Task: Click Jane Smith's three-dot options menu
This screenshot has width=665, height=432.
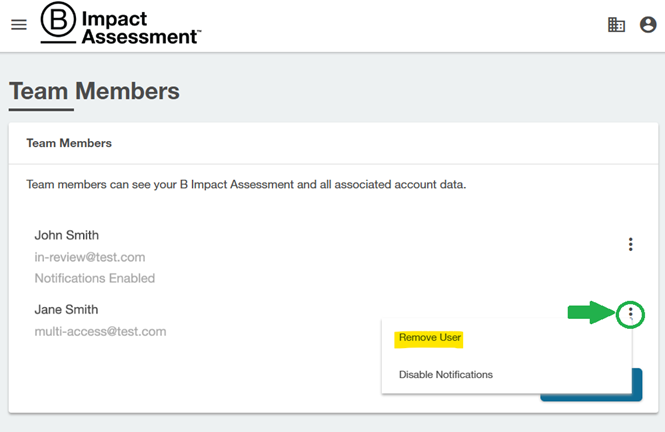Action: [x=630, y=314]
